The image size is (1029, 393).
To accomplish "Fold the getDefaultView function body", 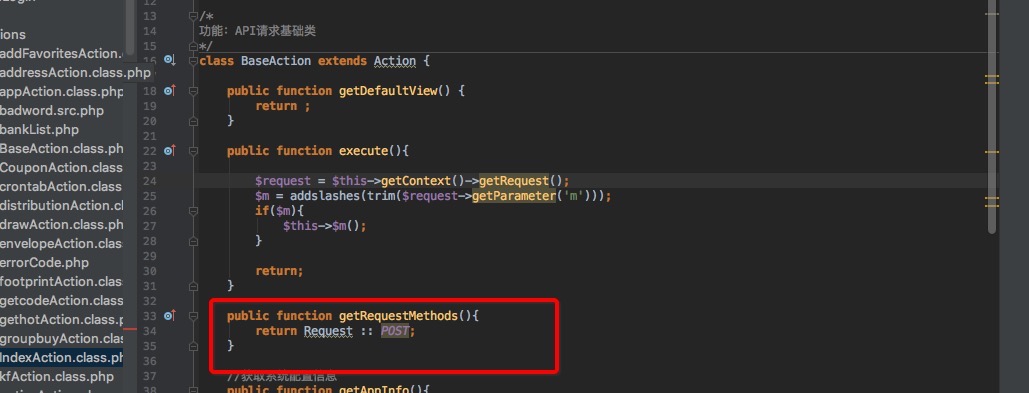I will coord(193,91).
